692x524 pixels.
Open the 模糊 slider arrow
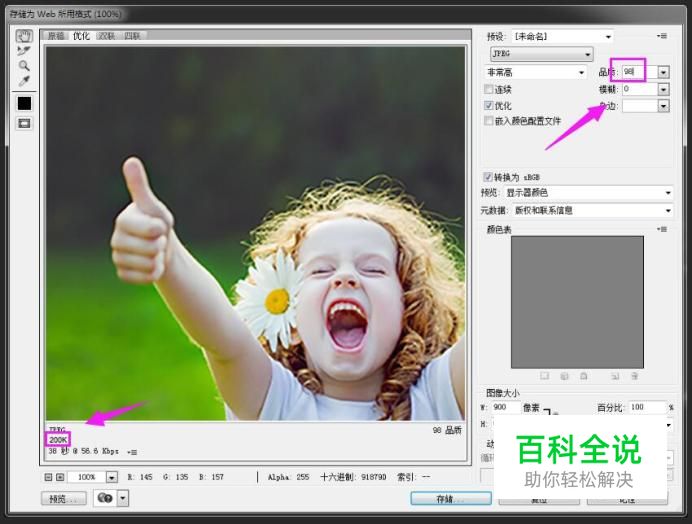[x=663, y=89]
